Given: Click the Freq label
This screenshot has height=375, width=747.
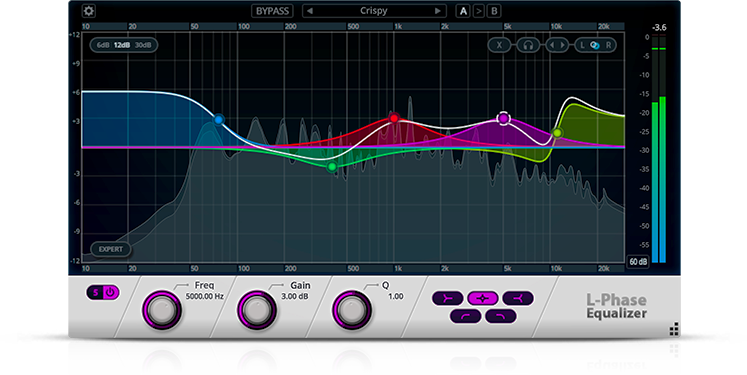Looking at the screenshot, I should (x=204, y=285).
